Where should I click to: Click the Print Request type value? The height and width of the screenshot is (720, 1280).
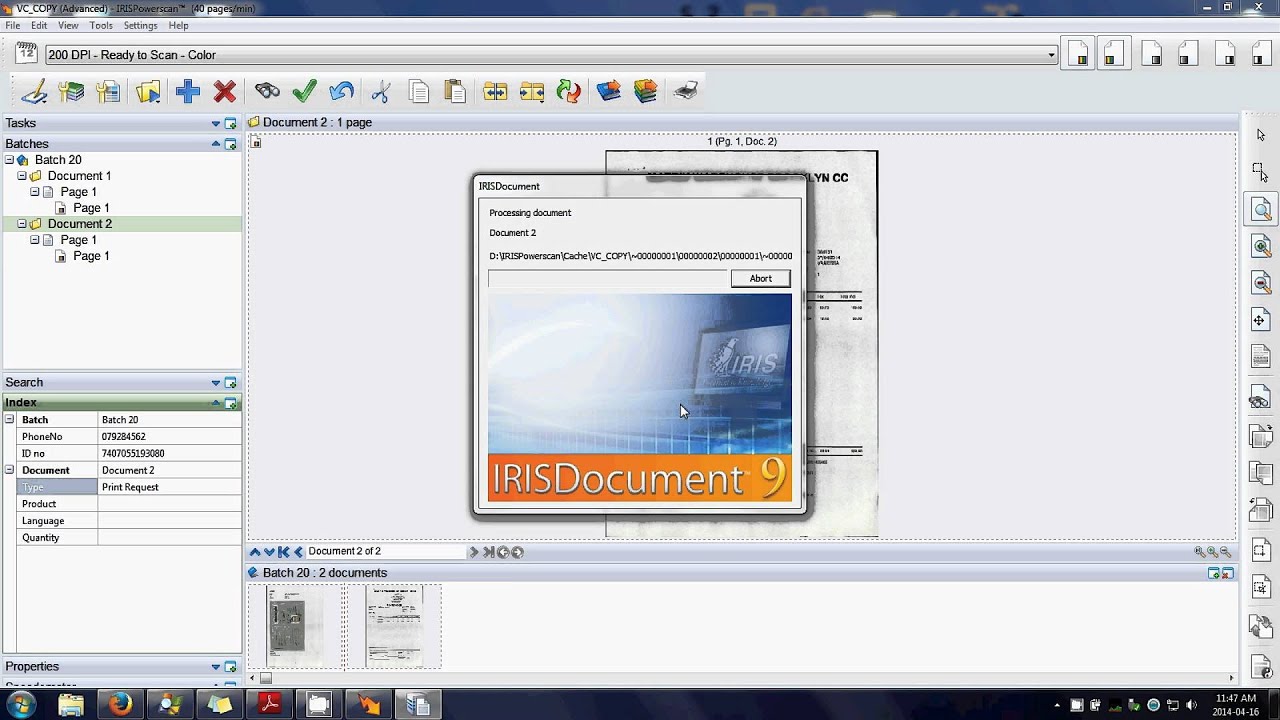[x=169, y=487]
